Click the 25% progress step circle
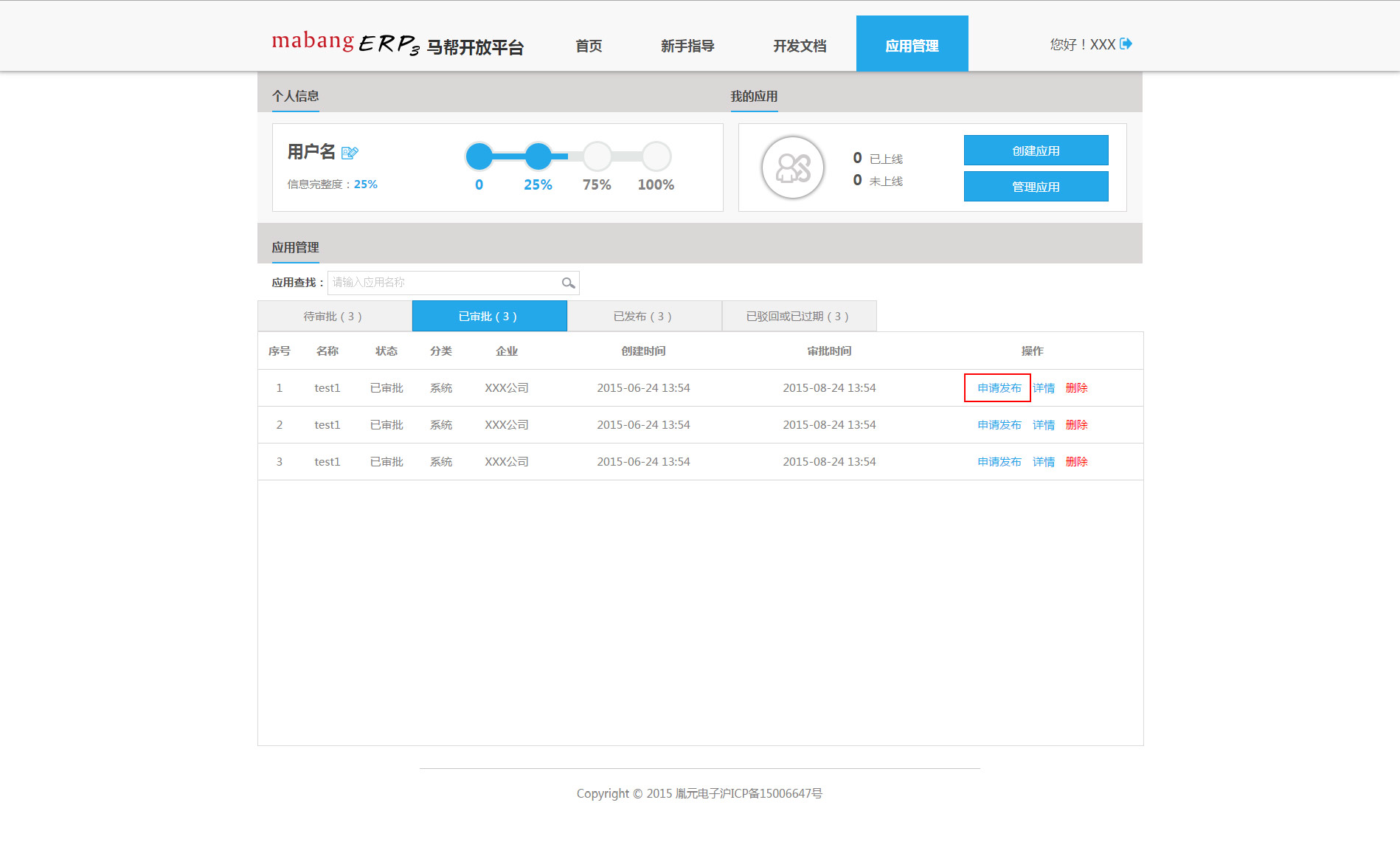1400x842 pixels. 538,156
